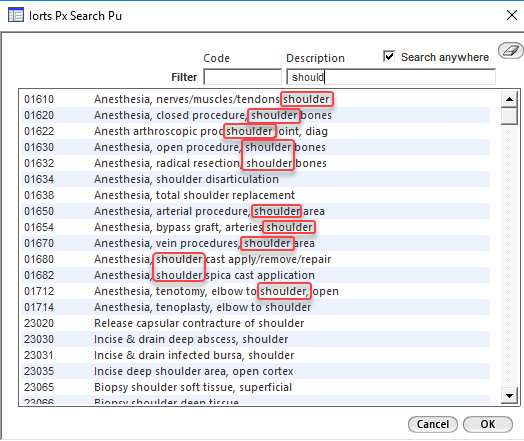Viewport: 524px width, 441px height.
Task: Click the scrollbar down arrow
Action: (509, 396)
